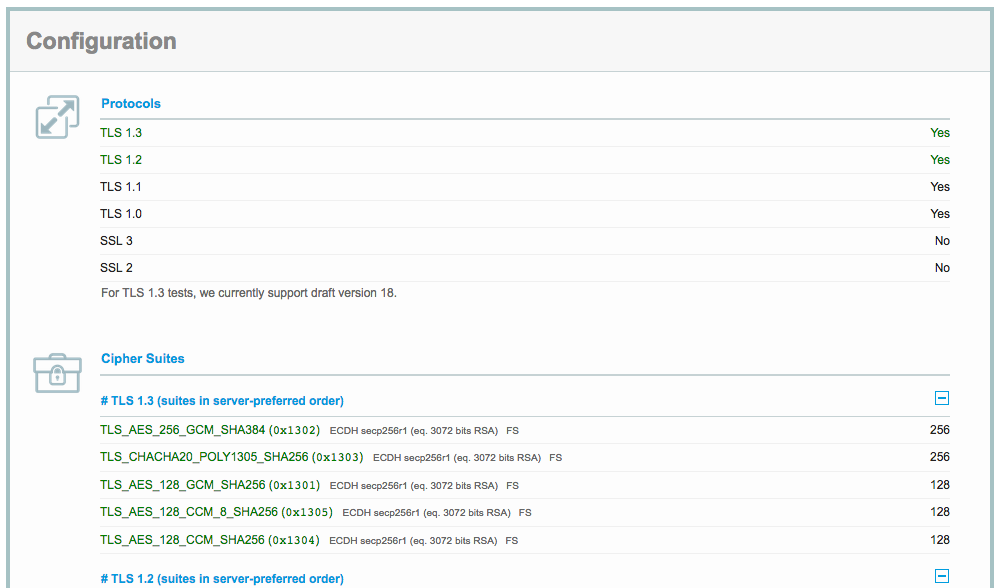Select the TLS 1.3 protocol row
The image size is (1000, 588).
525,133
